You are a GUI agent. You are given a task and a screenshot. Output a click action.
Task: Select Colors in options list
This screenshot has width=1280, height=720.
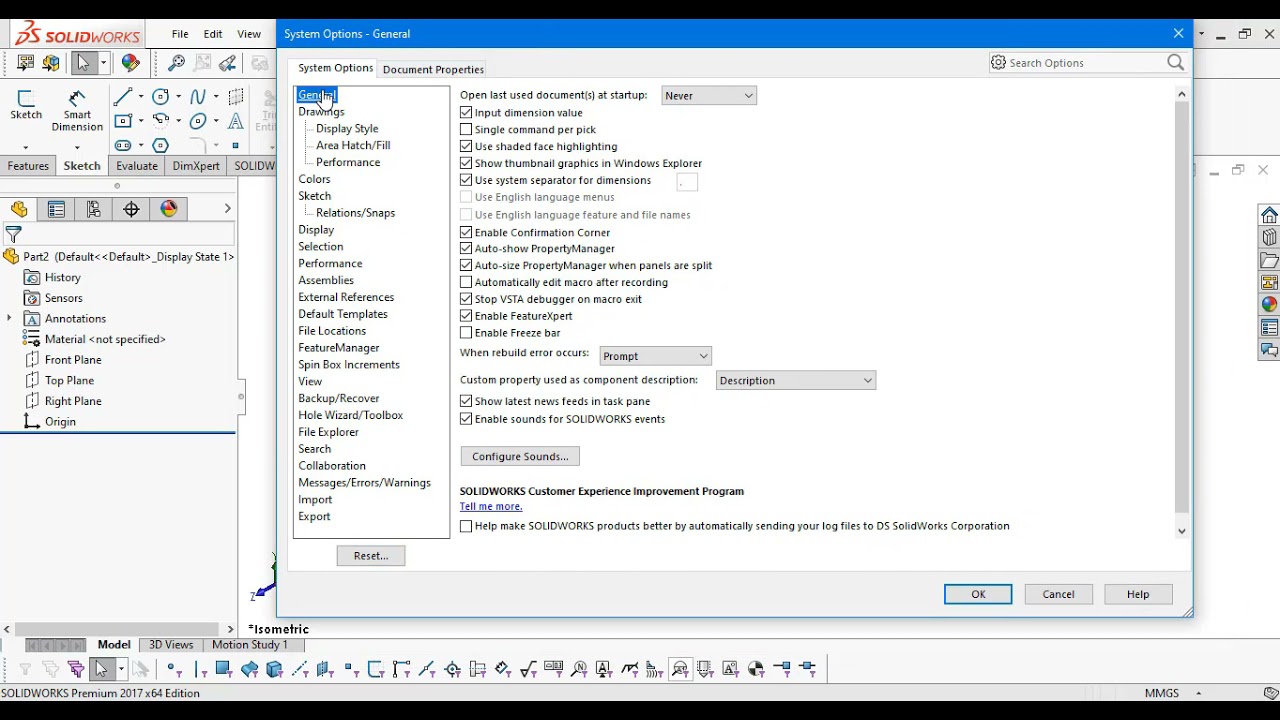[x=314, y=179]
